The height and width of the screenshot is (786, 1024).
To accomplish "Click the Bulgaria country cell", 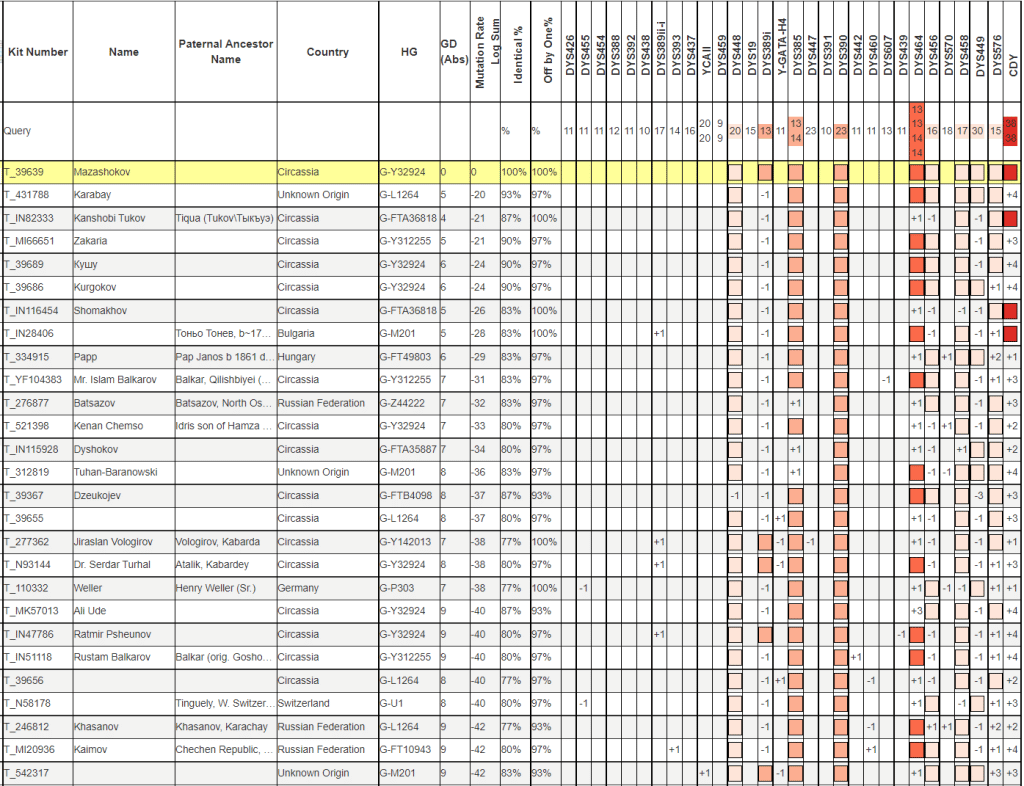I will 298,333.
